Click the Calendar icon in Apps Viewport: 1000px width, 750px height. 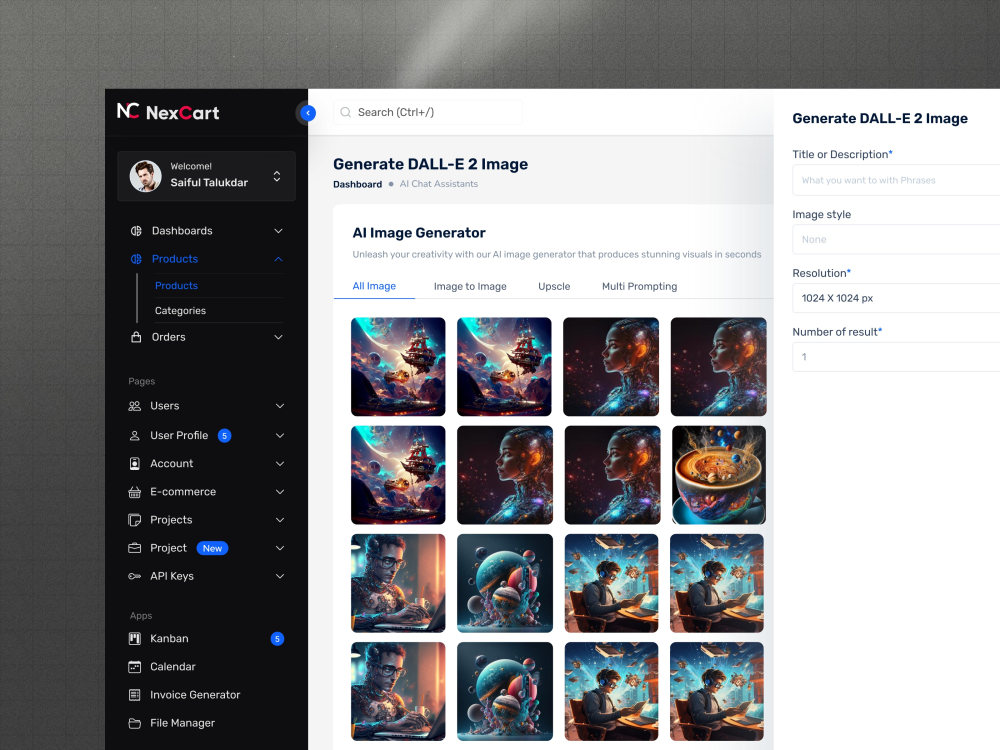pyautogui.click(x=135, y=666)
